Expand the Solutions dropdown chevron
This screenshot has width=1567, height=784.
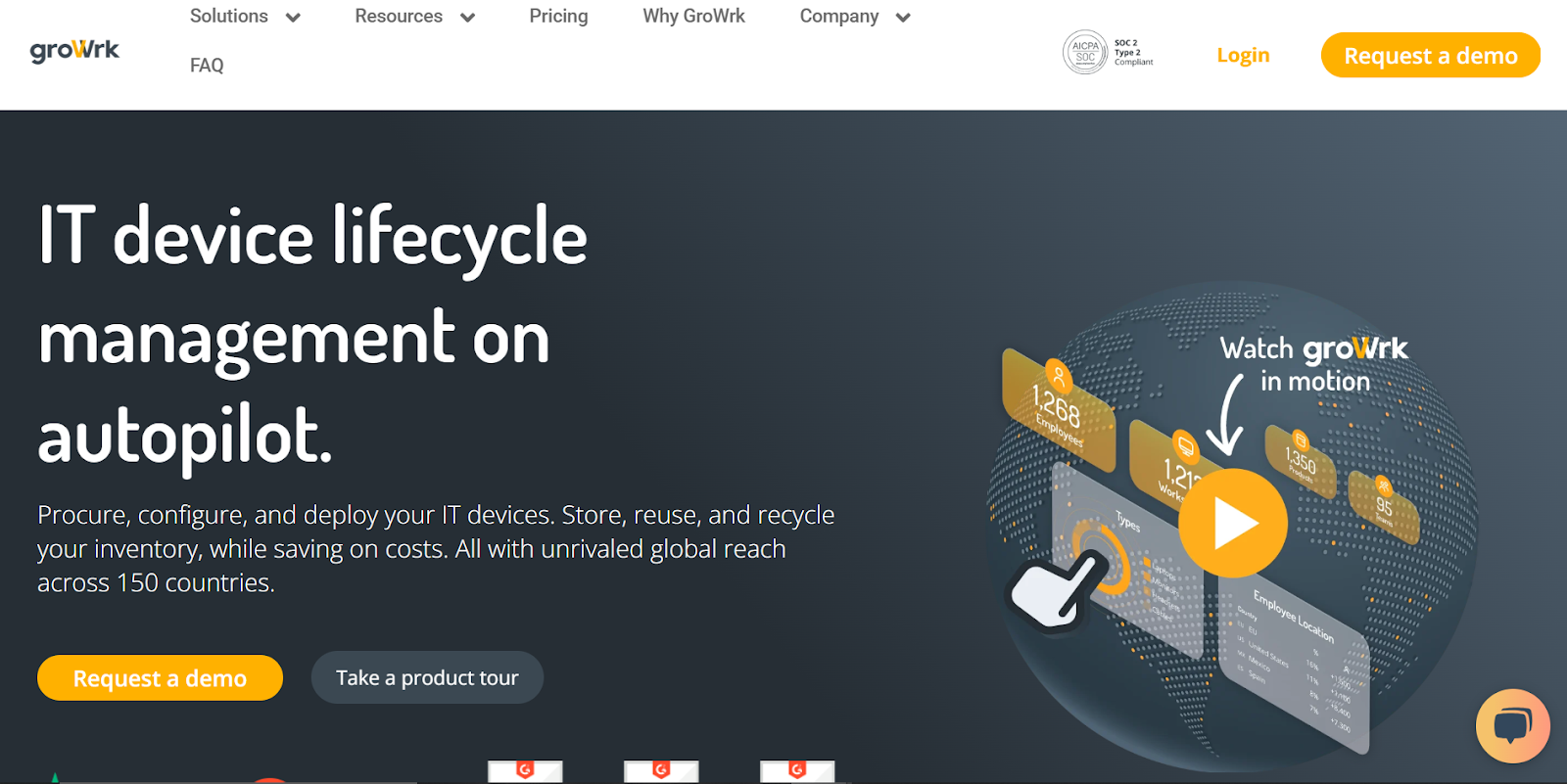click(293, 18)
